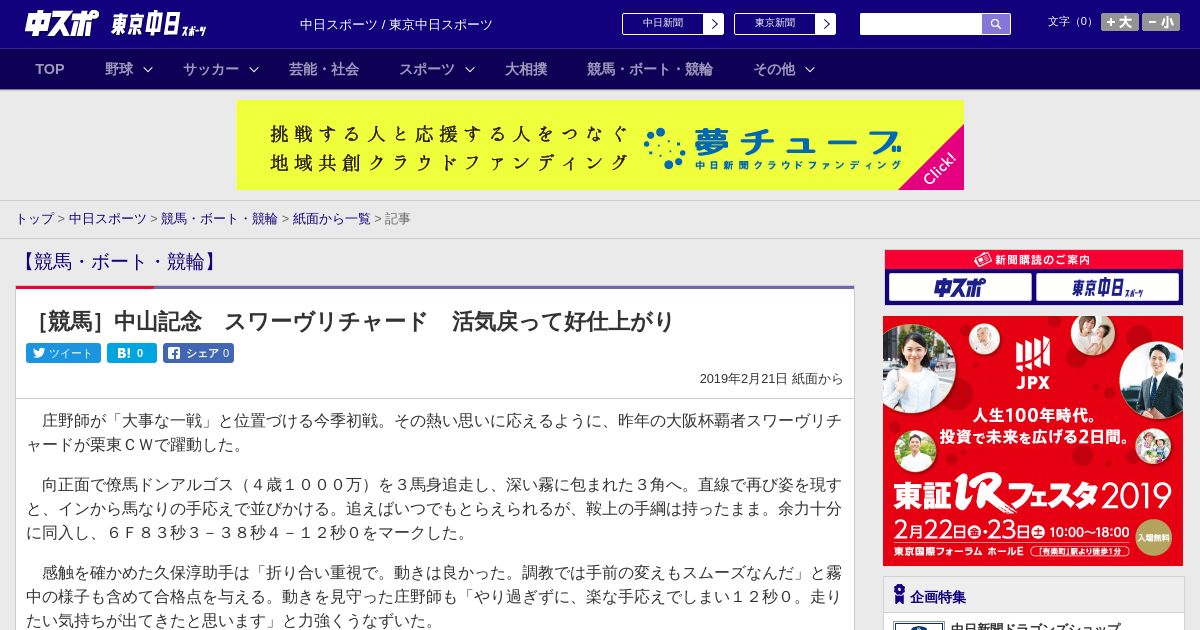Image resolution: width=1200 pixels, height=630 pixels.
Task: Open スポーツ navigation menu
Action: click(x=427, y=69)
